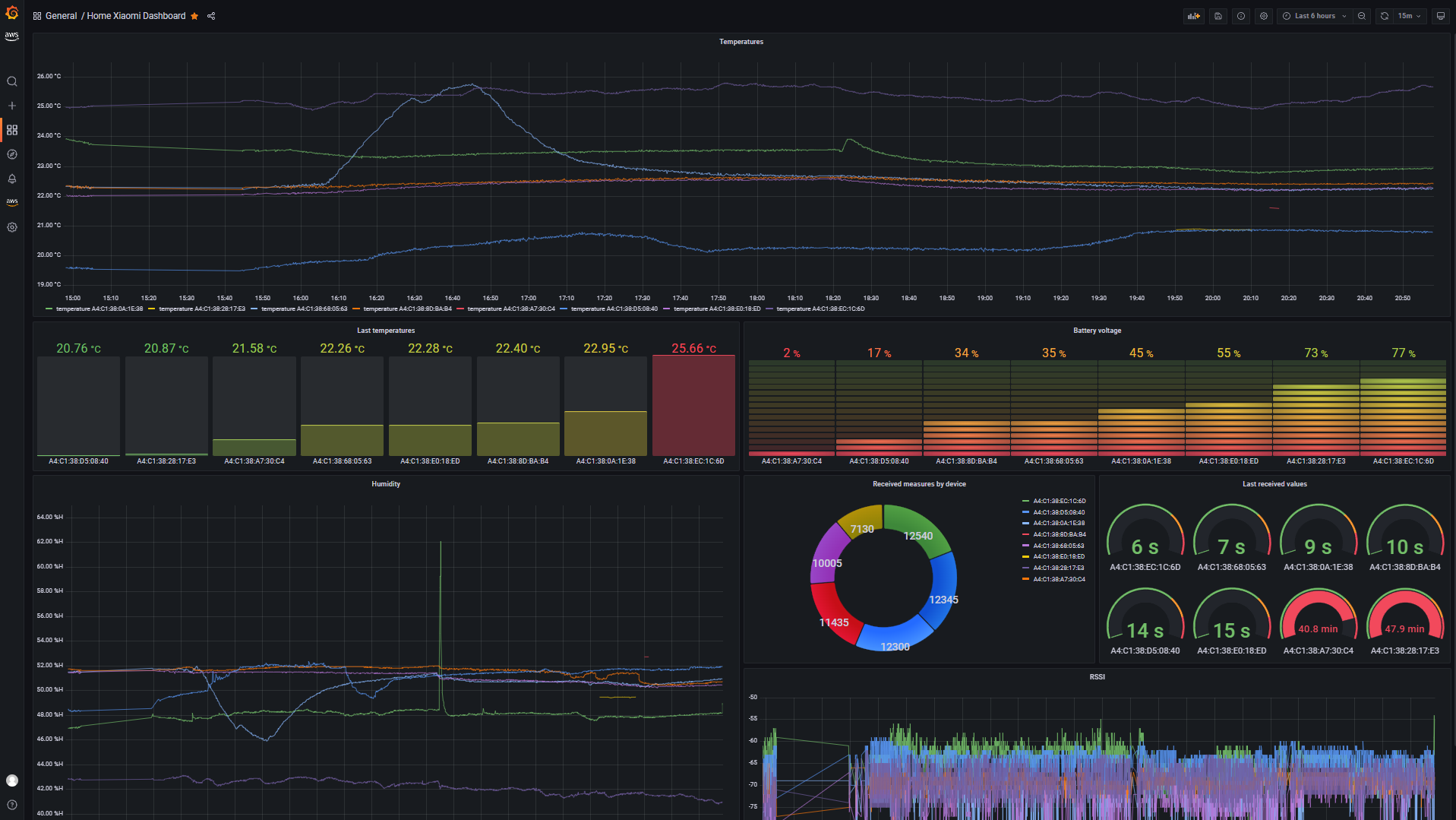Click the 77 % battery bar for A4:C1:38:EC:1C:6D
Viewport: 1456px width, 820px height.
[x=1403, y=408]
